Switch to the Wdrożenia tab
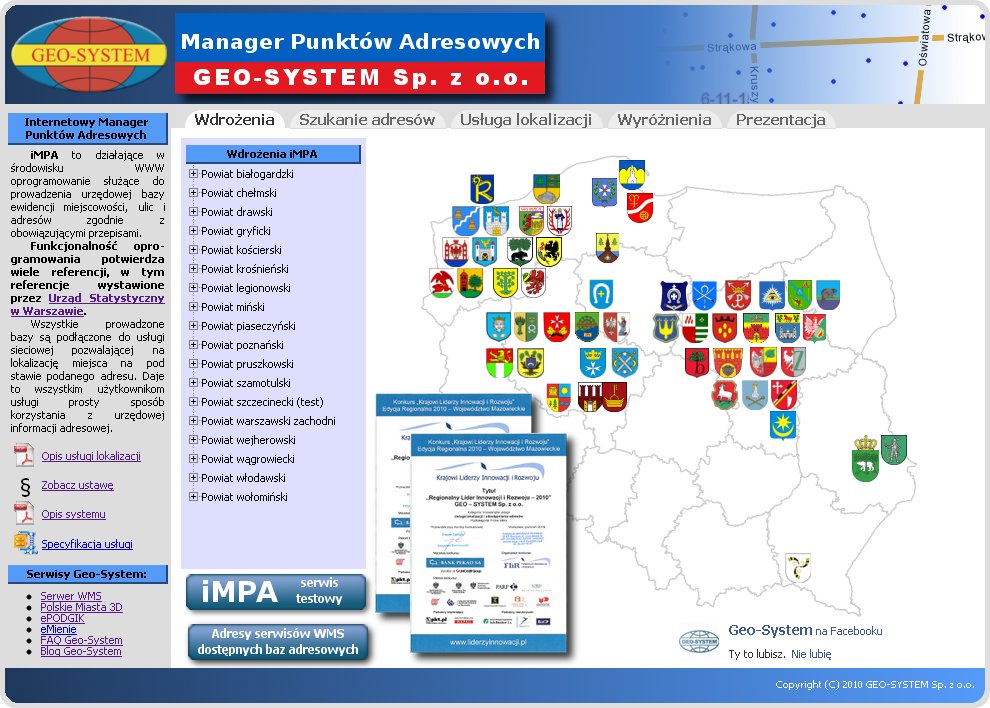 click(x=234, y=119)
